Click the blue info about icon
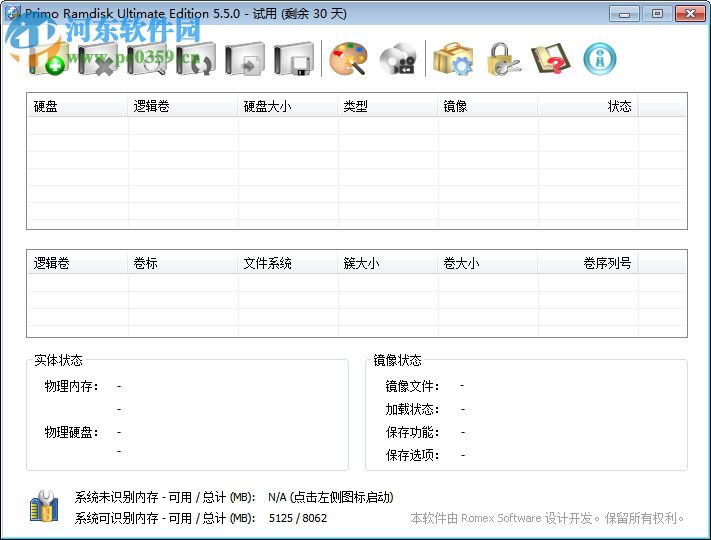 click(x=600, y=58)
